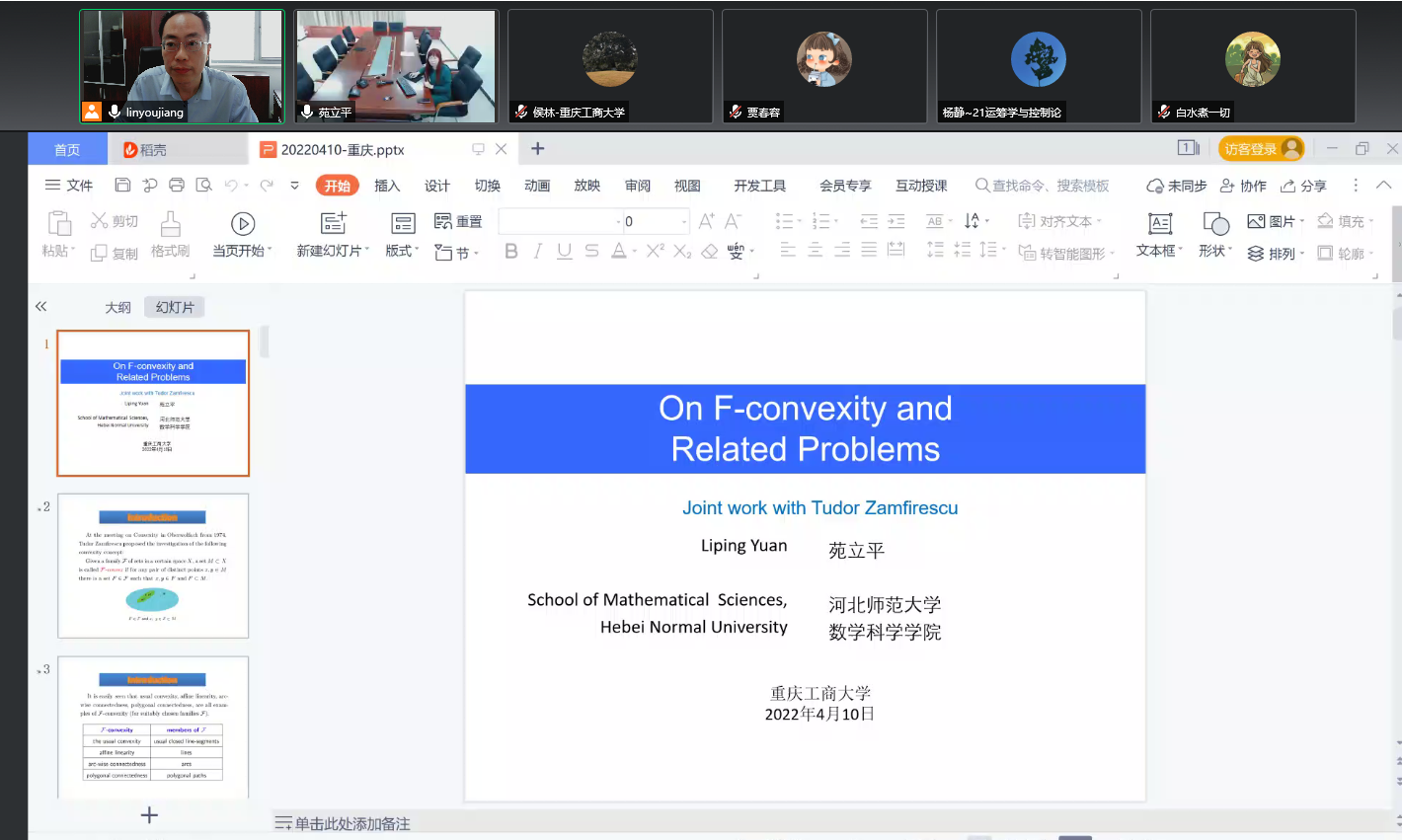Insert a text box with 文本框 icon
The image size is (1402, 840).
click(x=1159, y=235)
